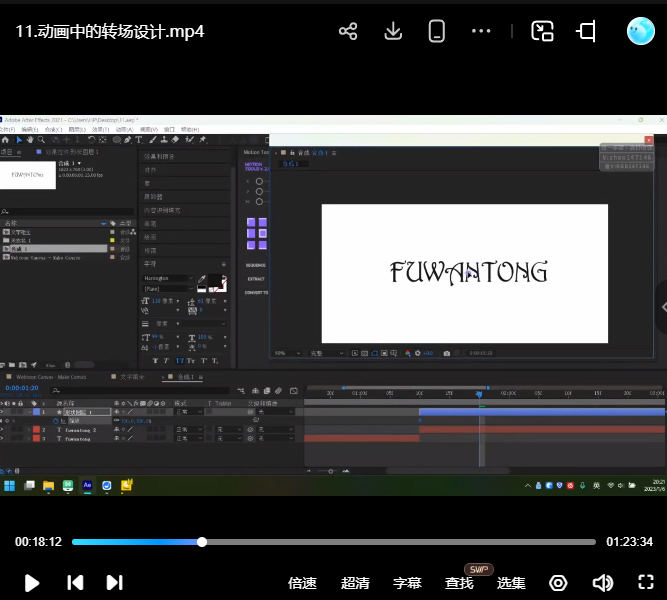Open the 选集 episode list
Image resolution: width=667 pixels, height=600 pixels.
click(511, 583)
